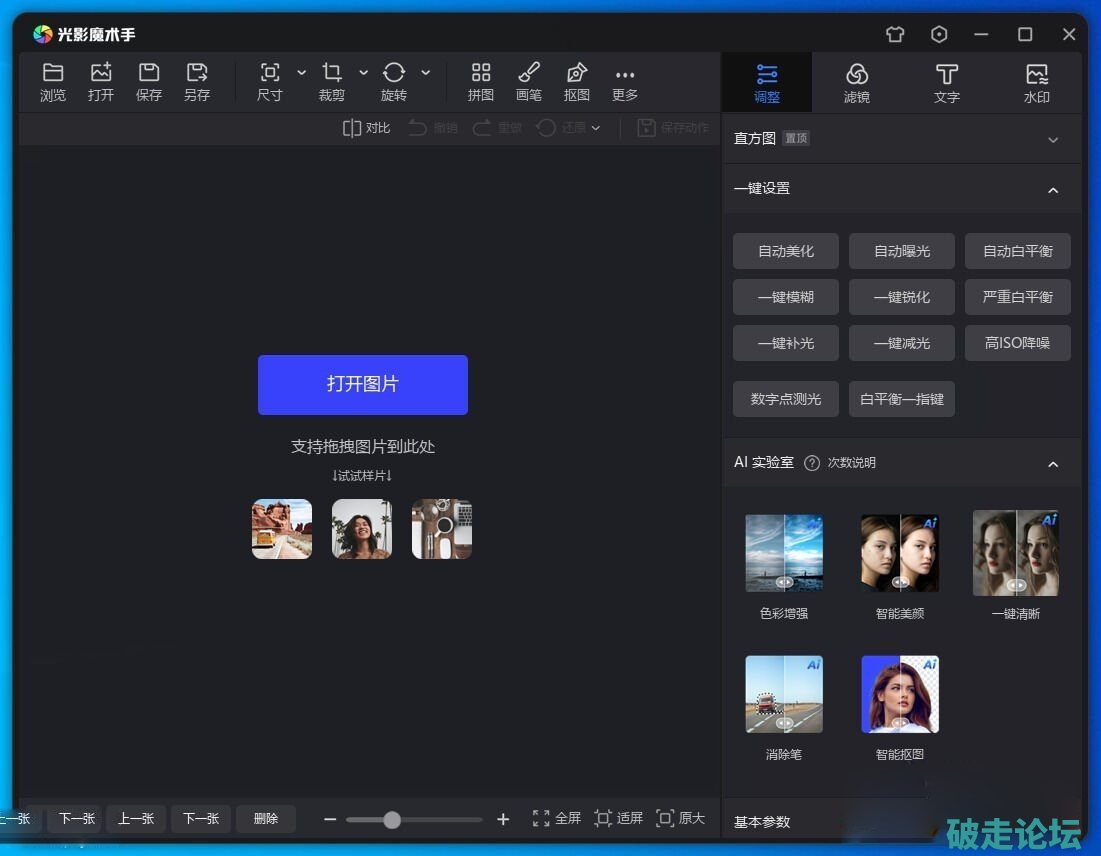Select the Crop (裁剪) tool
The width and height of the screenshot is (1101, 856).
tap(332, 81)
